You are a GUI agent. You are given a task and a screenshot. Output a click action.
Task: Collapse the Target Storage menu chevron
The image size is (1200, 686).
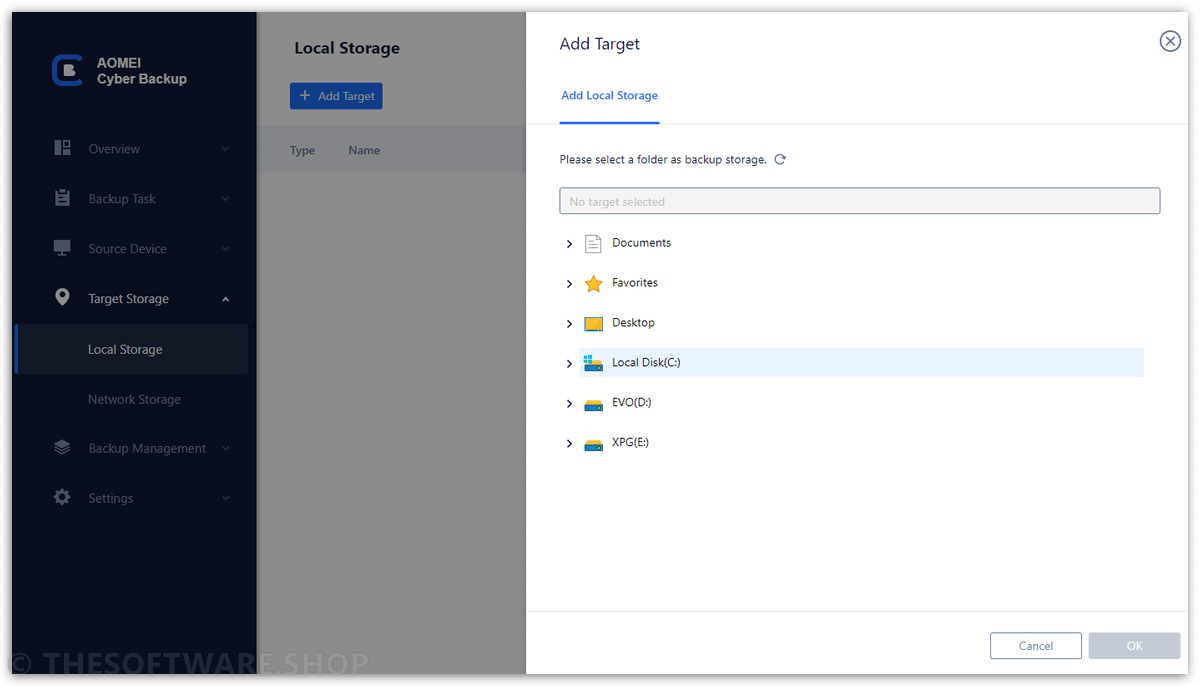tap(225, 299)
